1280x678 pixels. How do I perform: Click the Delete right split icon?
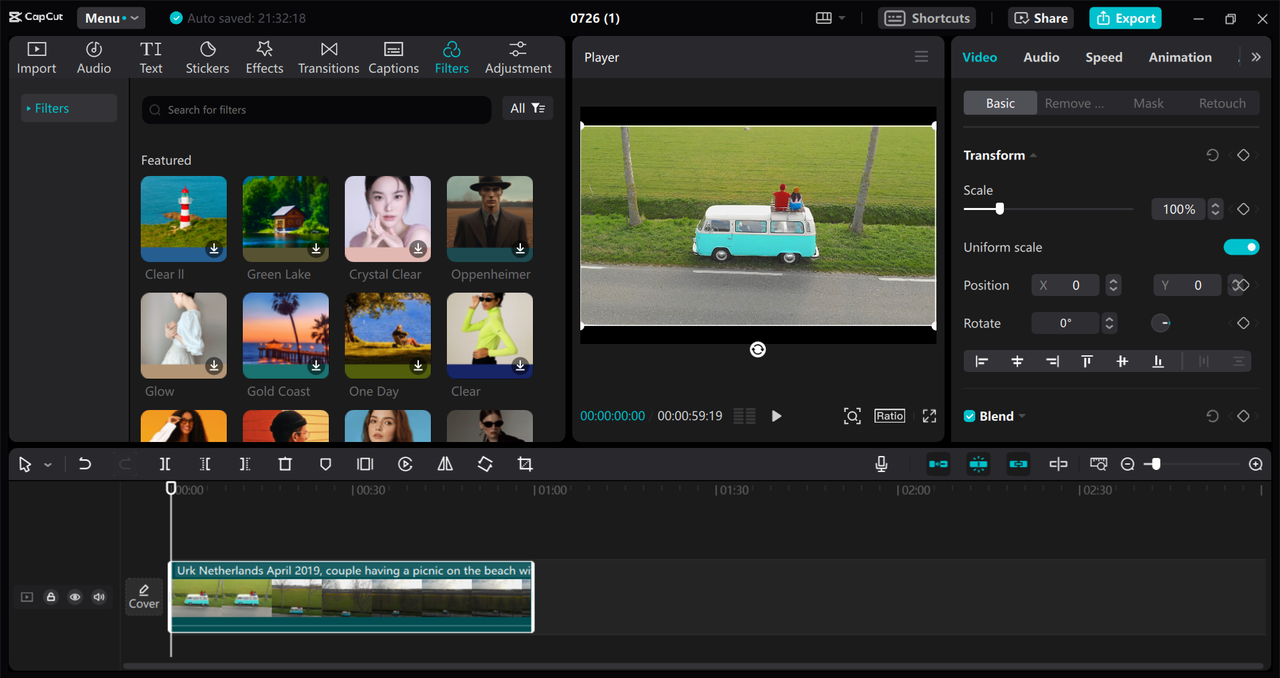[x=245, y=464]
